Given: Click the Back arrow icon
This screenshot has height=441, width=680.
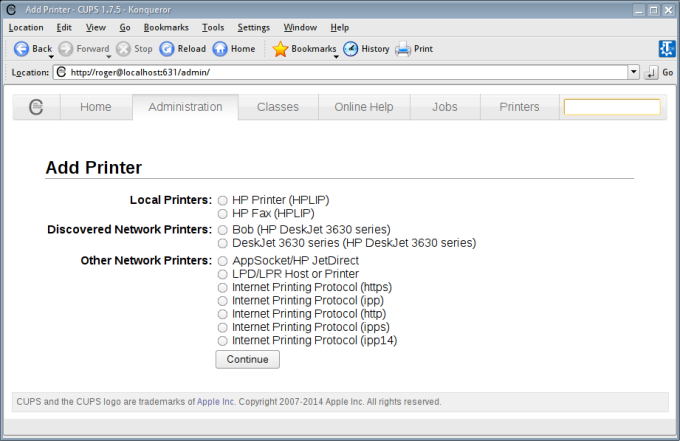Looking at the screenshot, I should [x=21, y=49].
